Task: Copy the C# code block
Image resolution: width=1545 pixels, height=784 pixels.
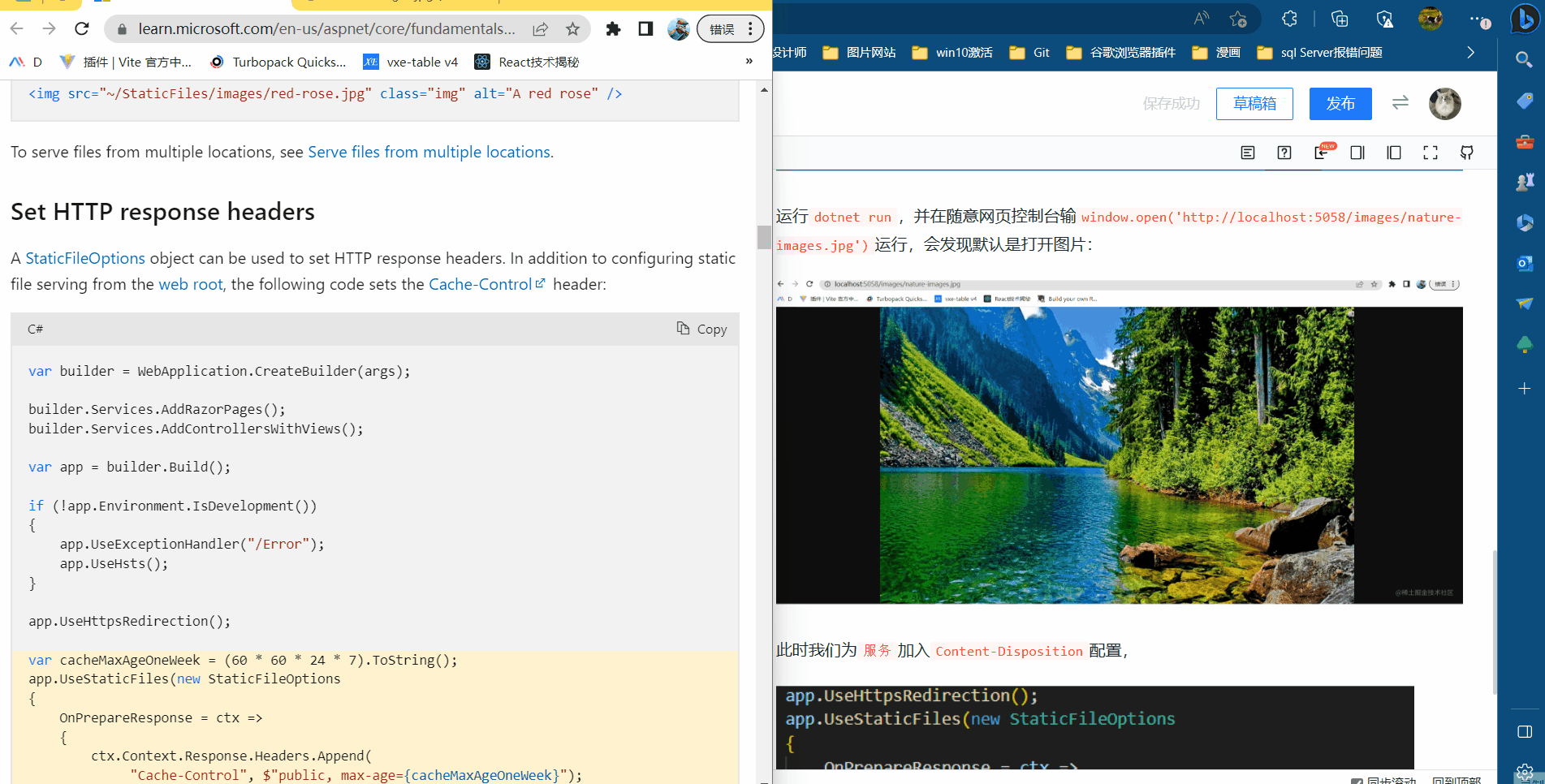Action: [701, 329]
